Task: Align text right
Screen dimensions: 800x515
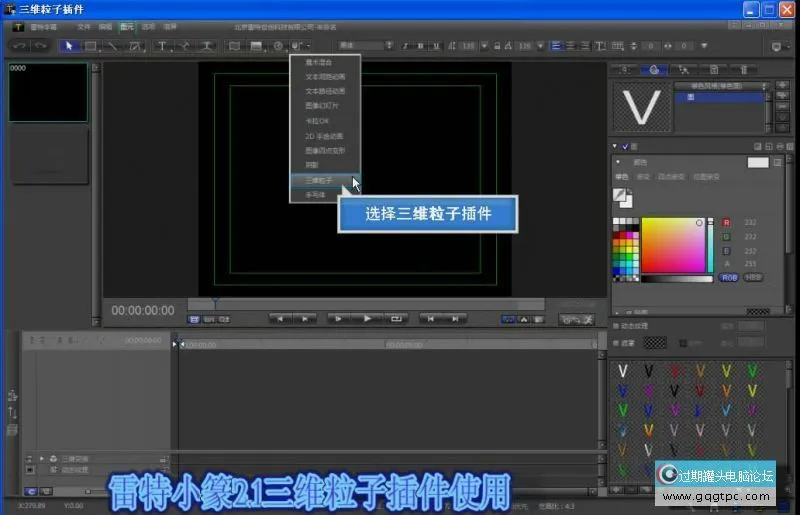Action: pos(585,46)
